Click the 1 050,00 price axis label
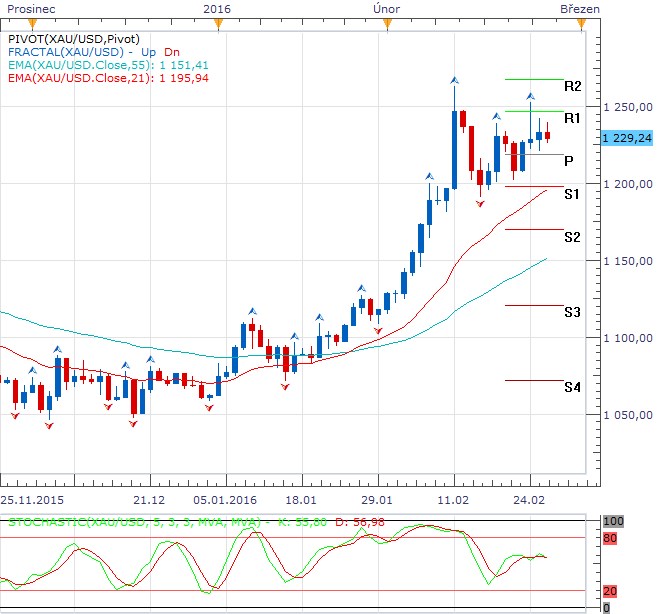 [628, 415]
